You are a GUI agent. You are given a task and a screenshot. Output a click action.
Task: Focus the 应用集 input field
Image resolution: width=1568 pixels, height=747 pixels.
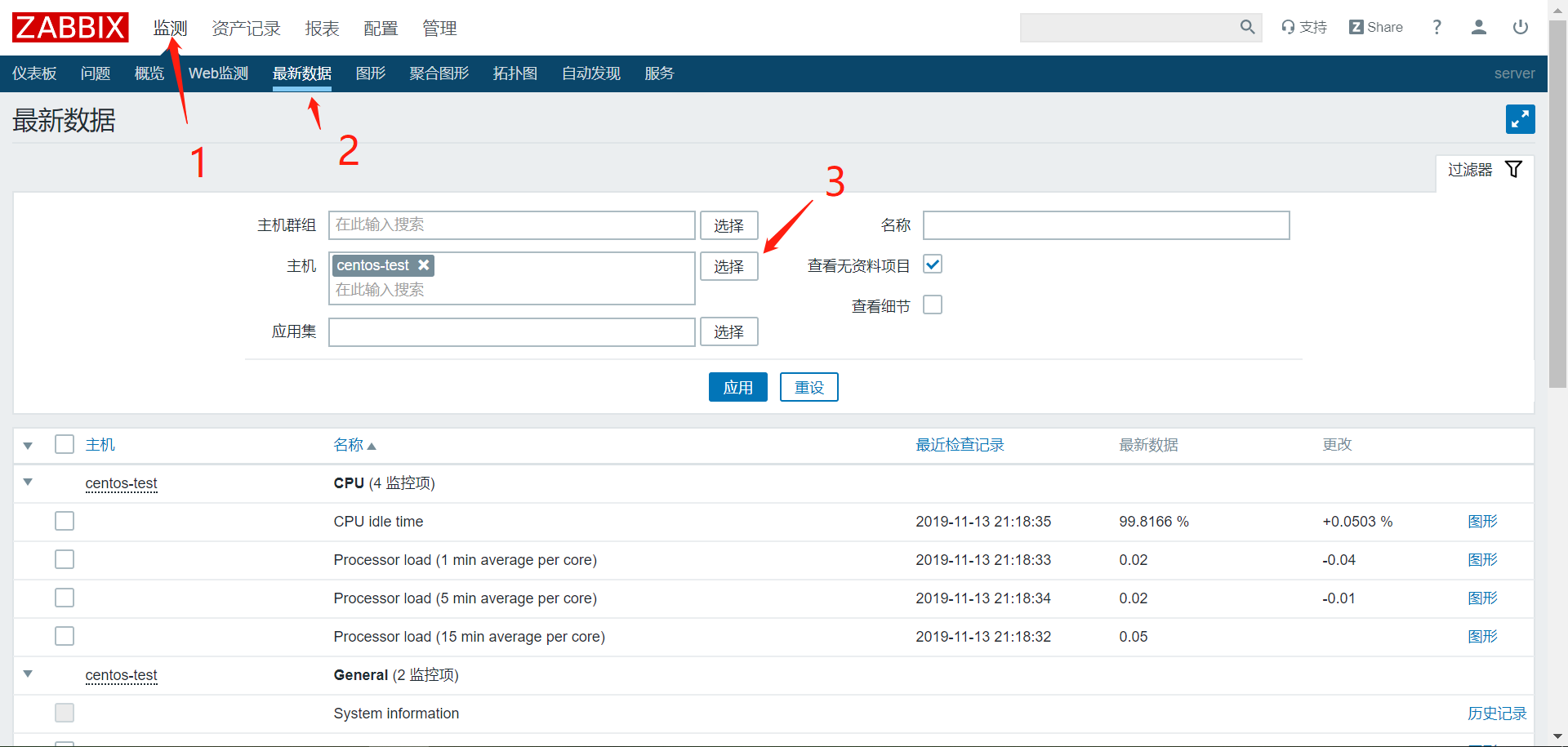pos(512,331)
